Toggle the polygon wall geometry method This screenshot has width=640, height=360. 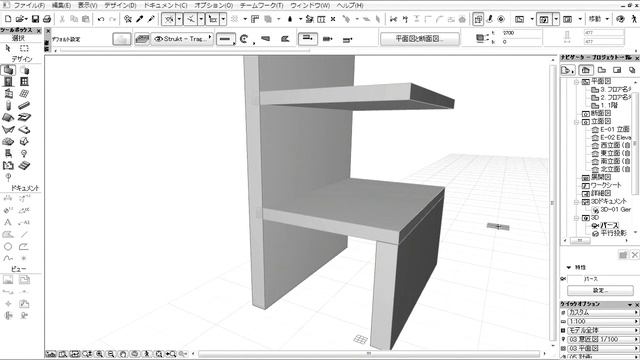coord(285,39)
